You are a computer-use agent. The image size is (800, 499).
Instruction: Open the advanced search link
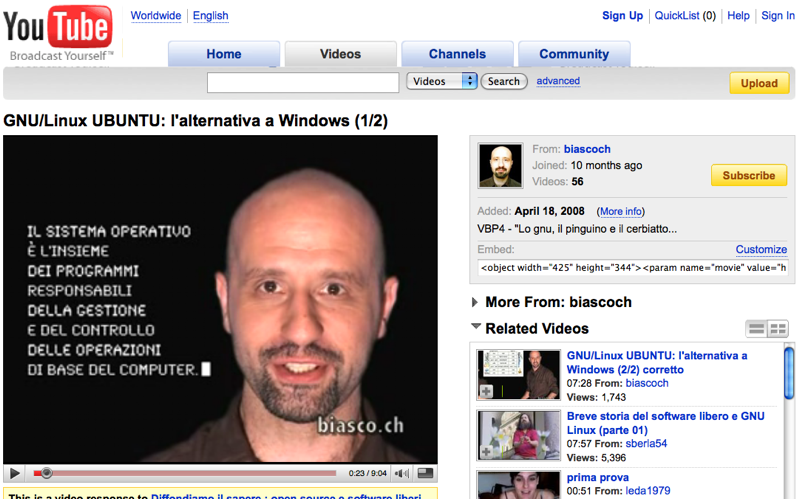(558, 81)
